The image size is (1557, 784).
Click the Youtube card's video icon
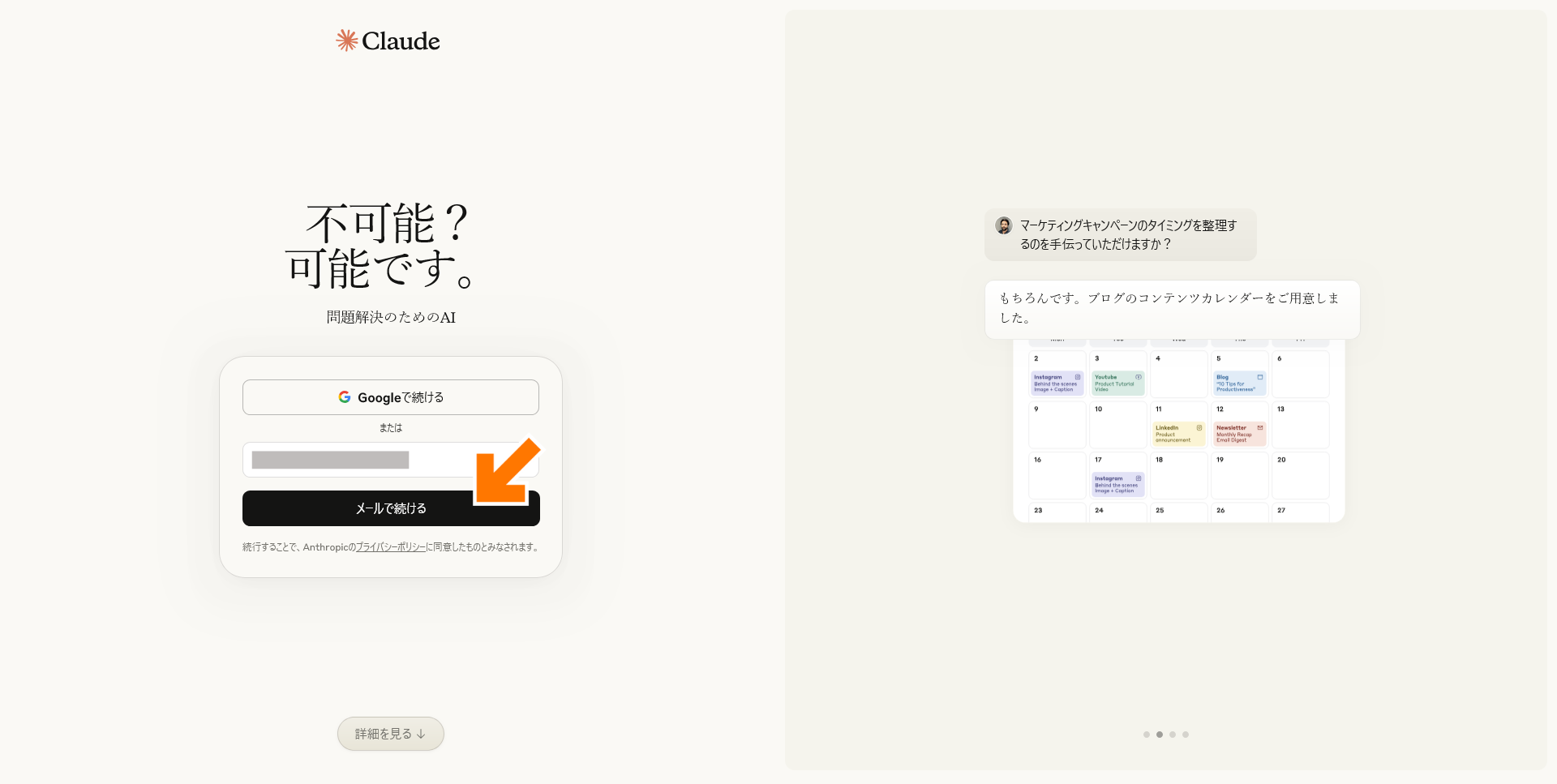point(1139,377)
